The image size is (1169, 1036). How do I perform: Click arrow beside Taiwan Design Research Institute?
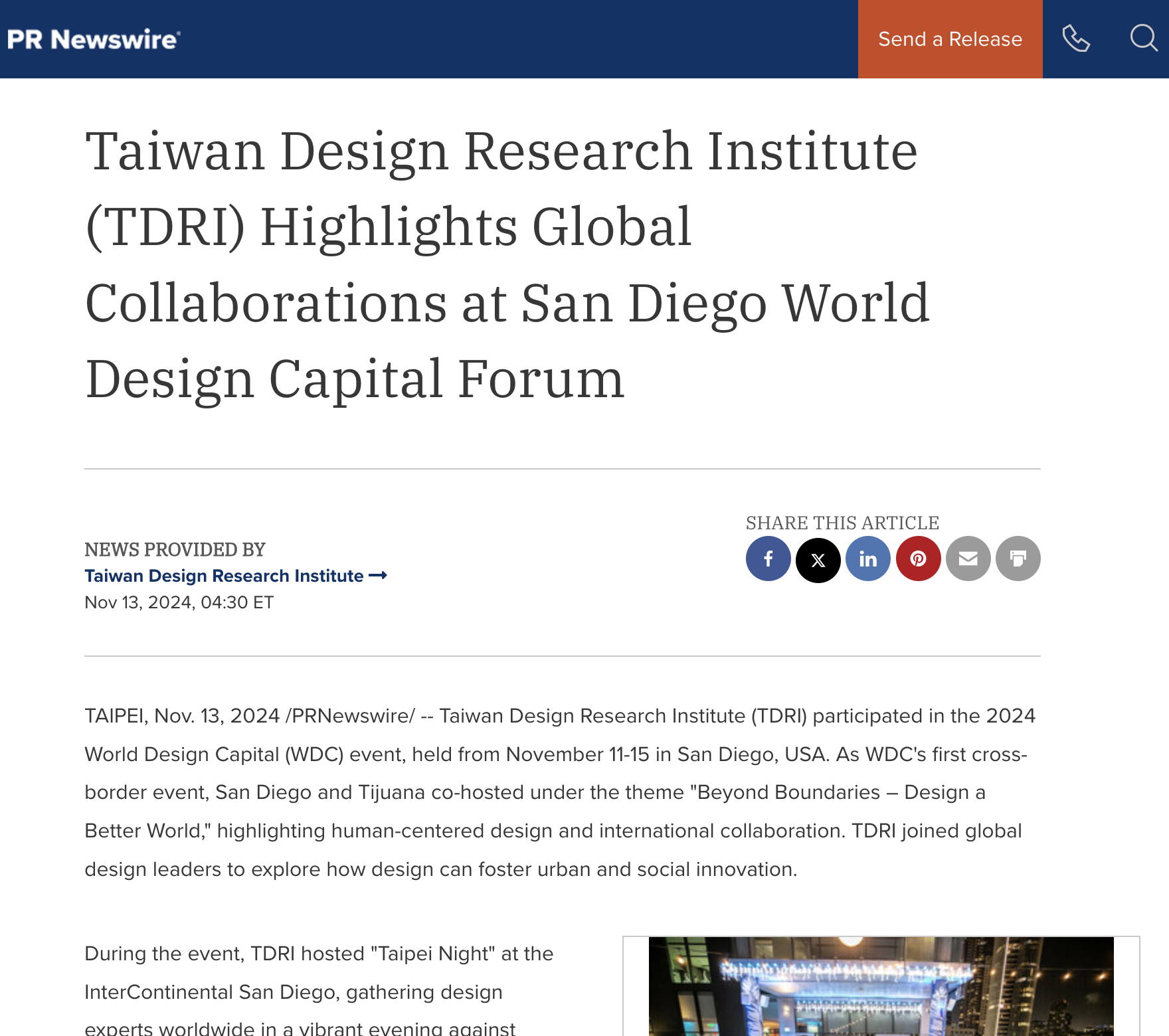pyautogui.click(x=378, y=576)
